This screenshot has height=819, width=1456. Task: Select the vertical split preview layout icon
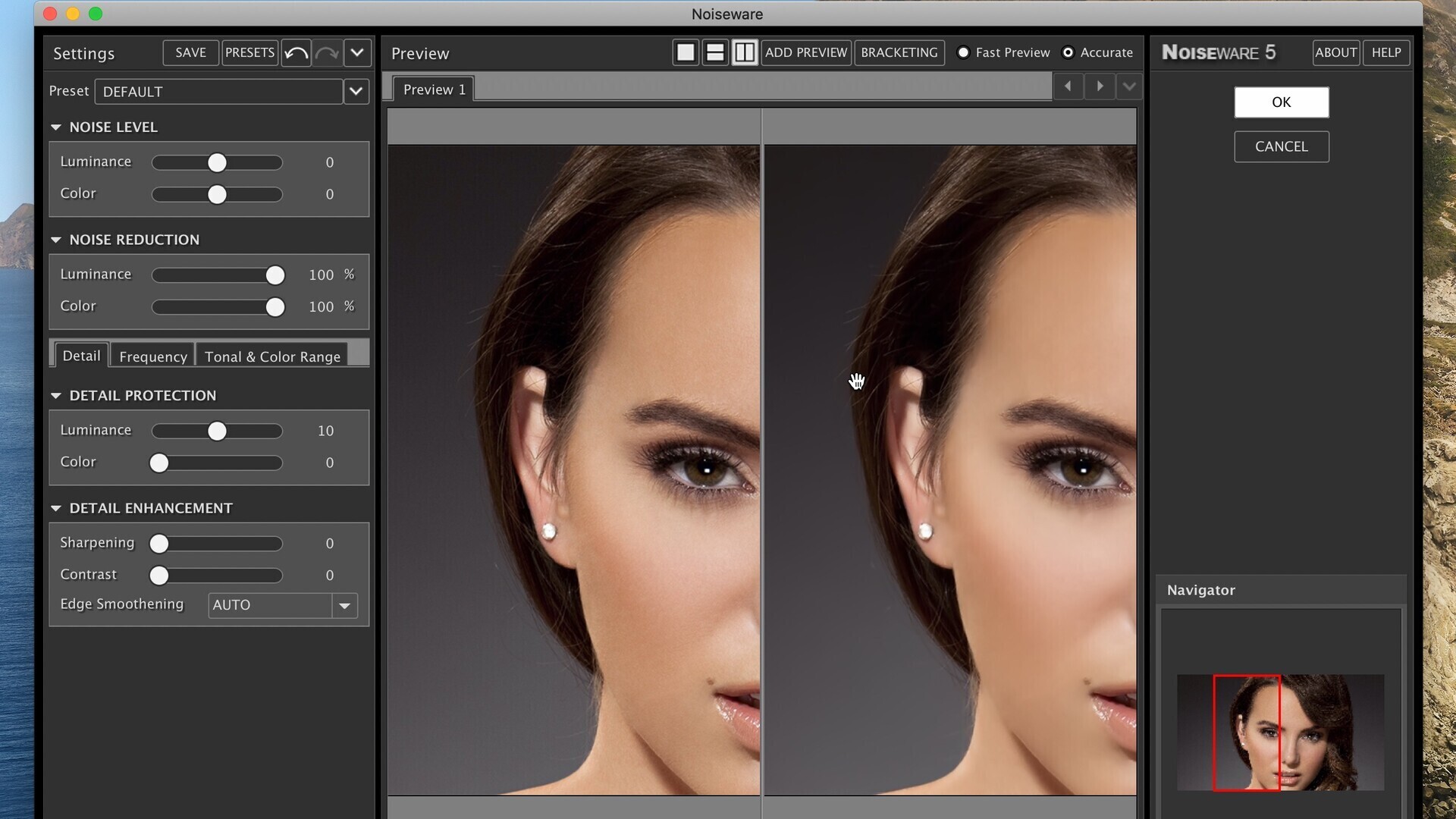pos(745,52)
